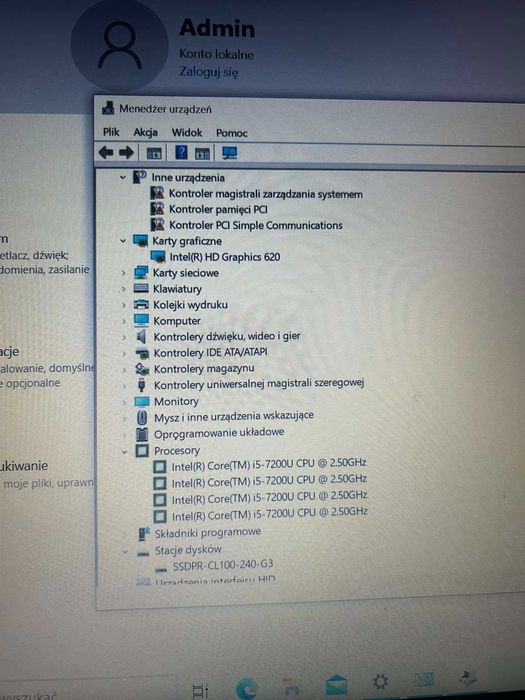Screen dimensions: 525x700
Task: Click the USB icon for uniwersalnej magistrali szeregowej
Action: coord(142,384)
